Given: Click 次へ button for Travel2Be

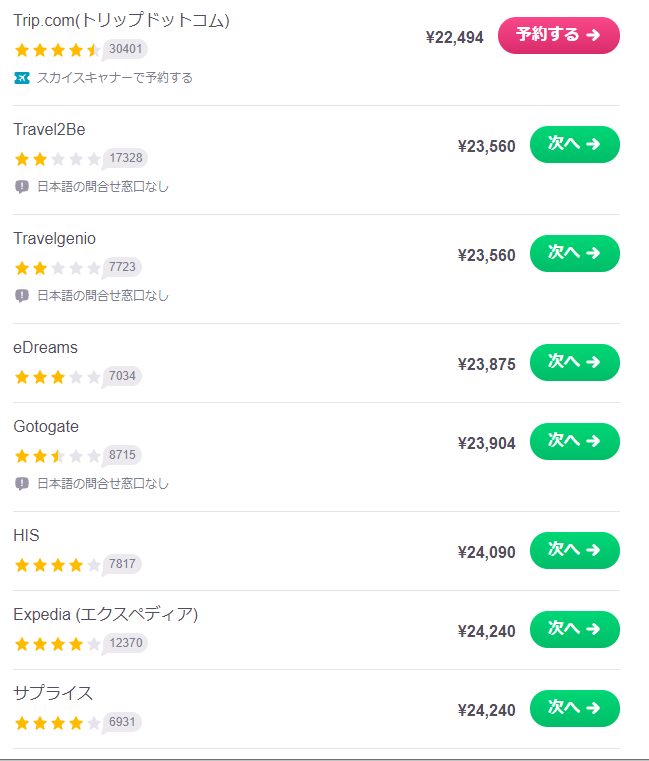Looking at the screenshot, I should pos(574,144).
